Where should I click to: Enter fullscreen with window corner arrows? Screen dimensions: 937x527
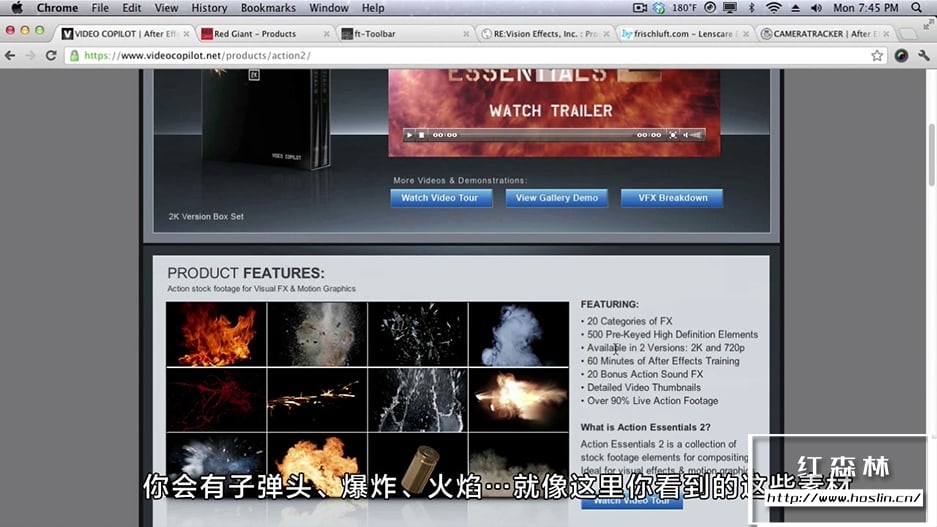tap(928, 24)
